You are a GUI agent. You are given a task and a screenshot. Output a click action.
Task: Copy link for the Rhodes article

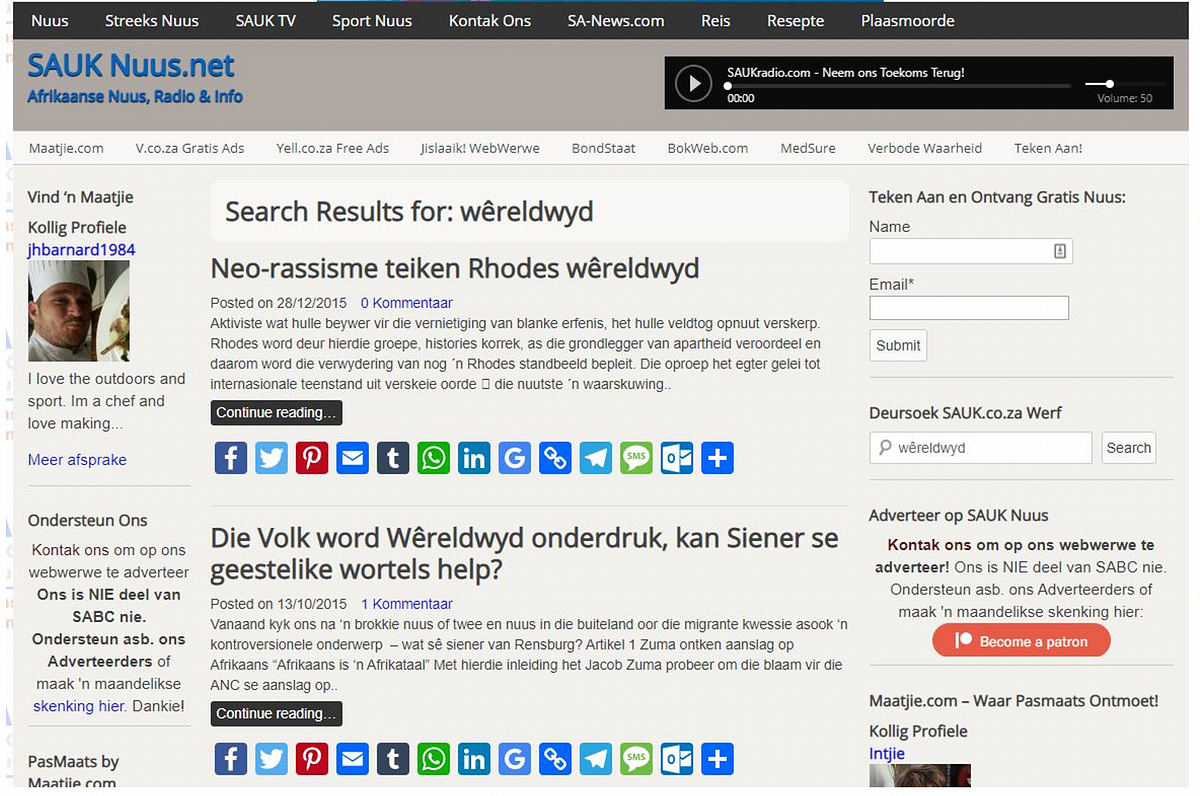[x=555, y=458]
